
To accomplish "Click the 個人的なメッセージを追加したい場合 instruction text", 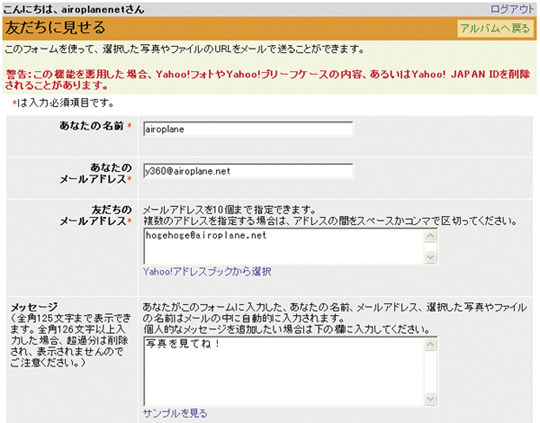I will 287,330.
